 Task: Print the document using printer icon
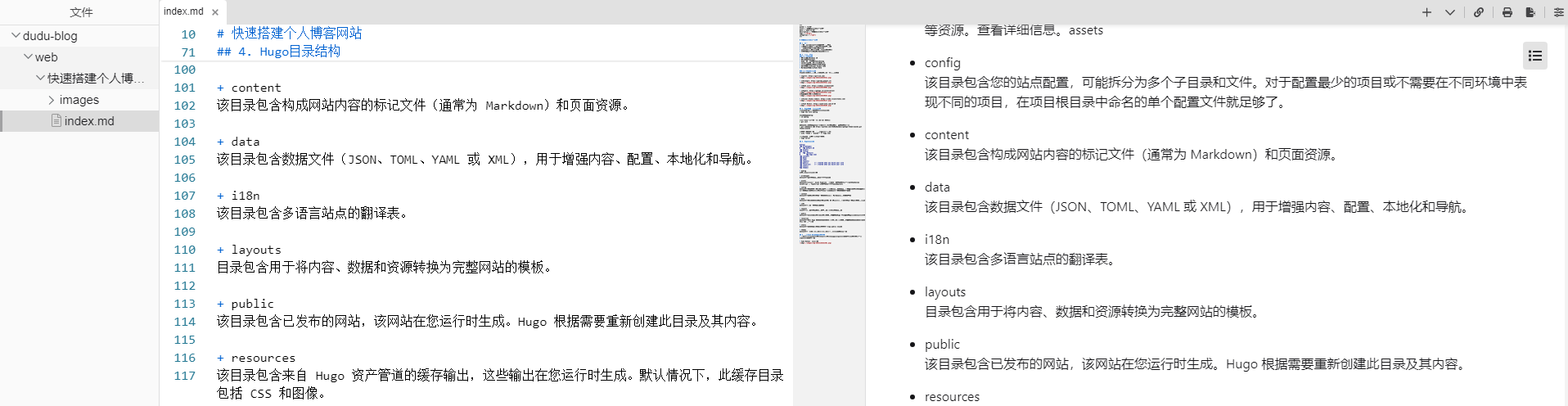1507,12
